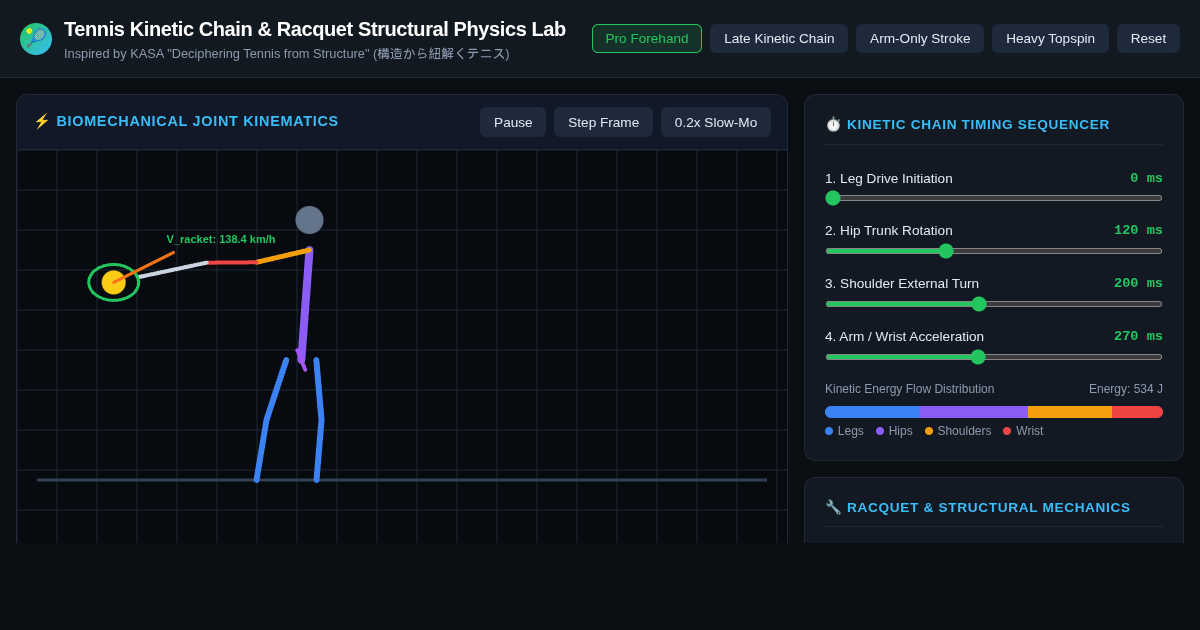Toggle 0.2x Slow-Mo playback
Screen dimensions: 1200x630
coord(716,122)
